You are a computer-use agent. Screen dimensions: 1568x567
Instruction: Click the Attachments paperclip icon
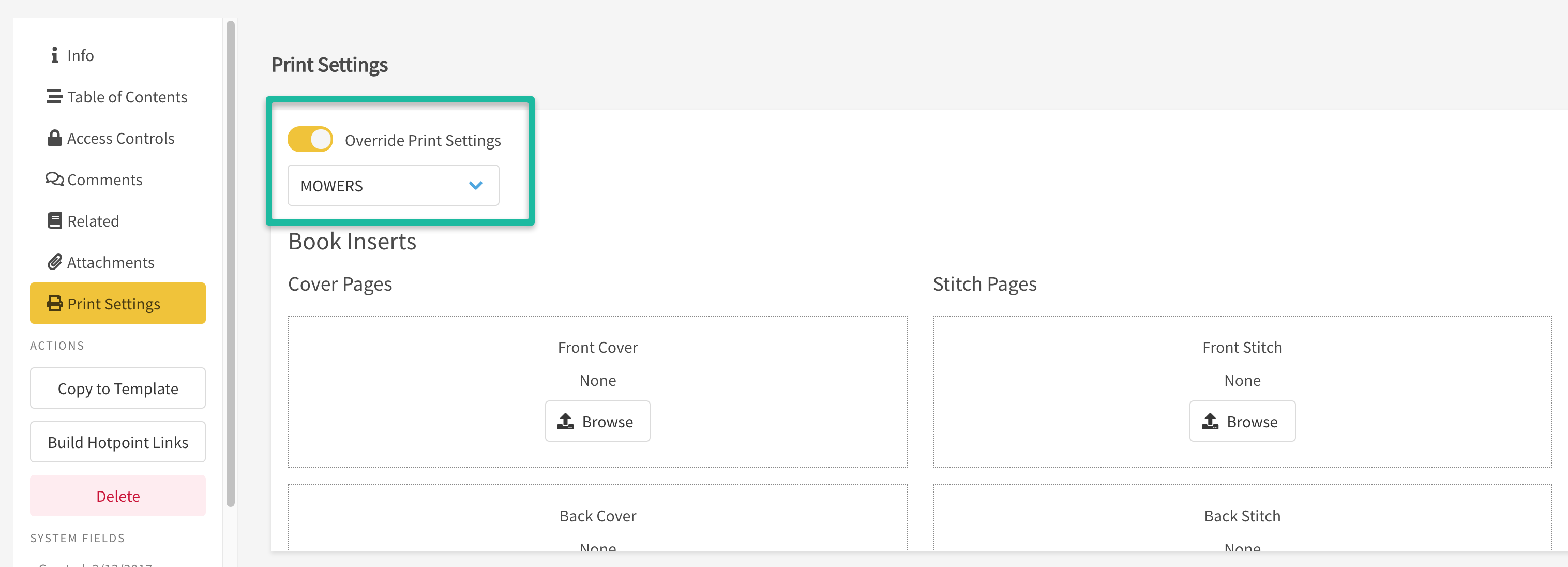(x=55, y=262)
